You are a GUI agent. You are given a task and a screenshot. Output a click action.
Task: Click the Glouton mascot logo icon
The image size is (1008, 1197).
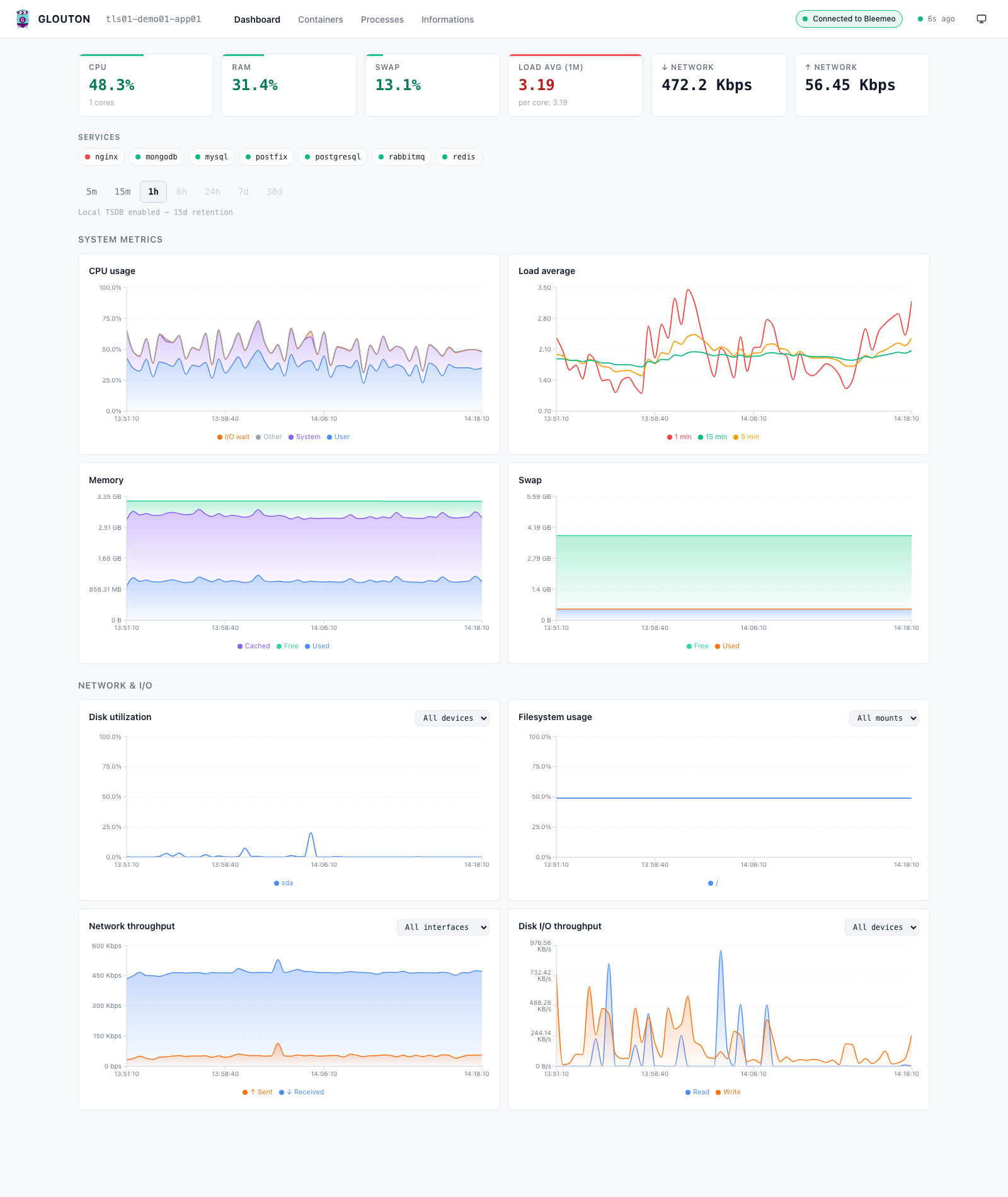[x=23, y=19]
